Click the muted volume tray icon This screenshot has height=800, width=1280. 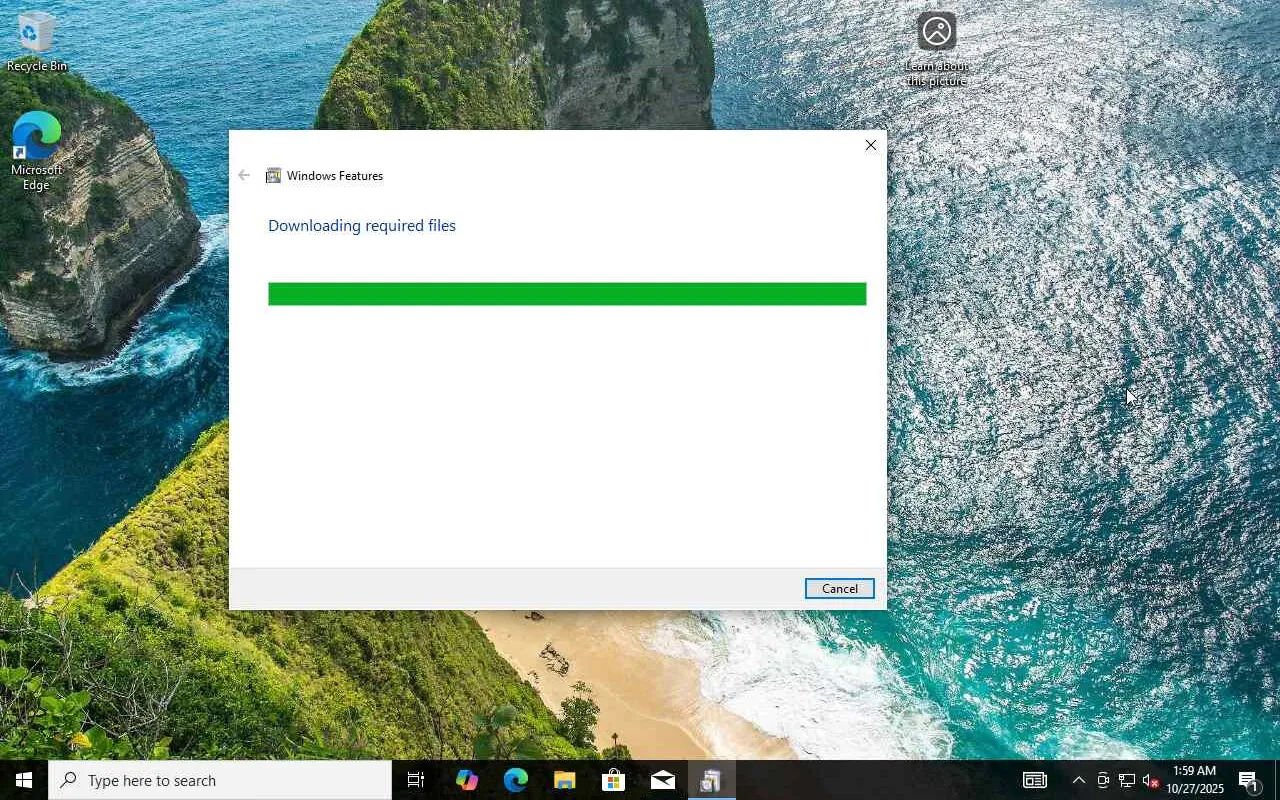pyautogui.click(x=1151, y=780)
